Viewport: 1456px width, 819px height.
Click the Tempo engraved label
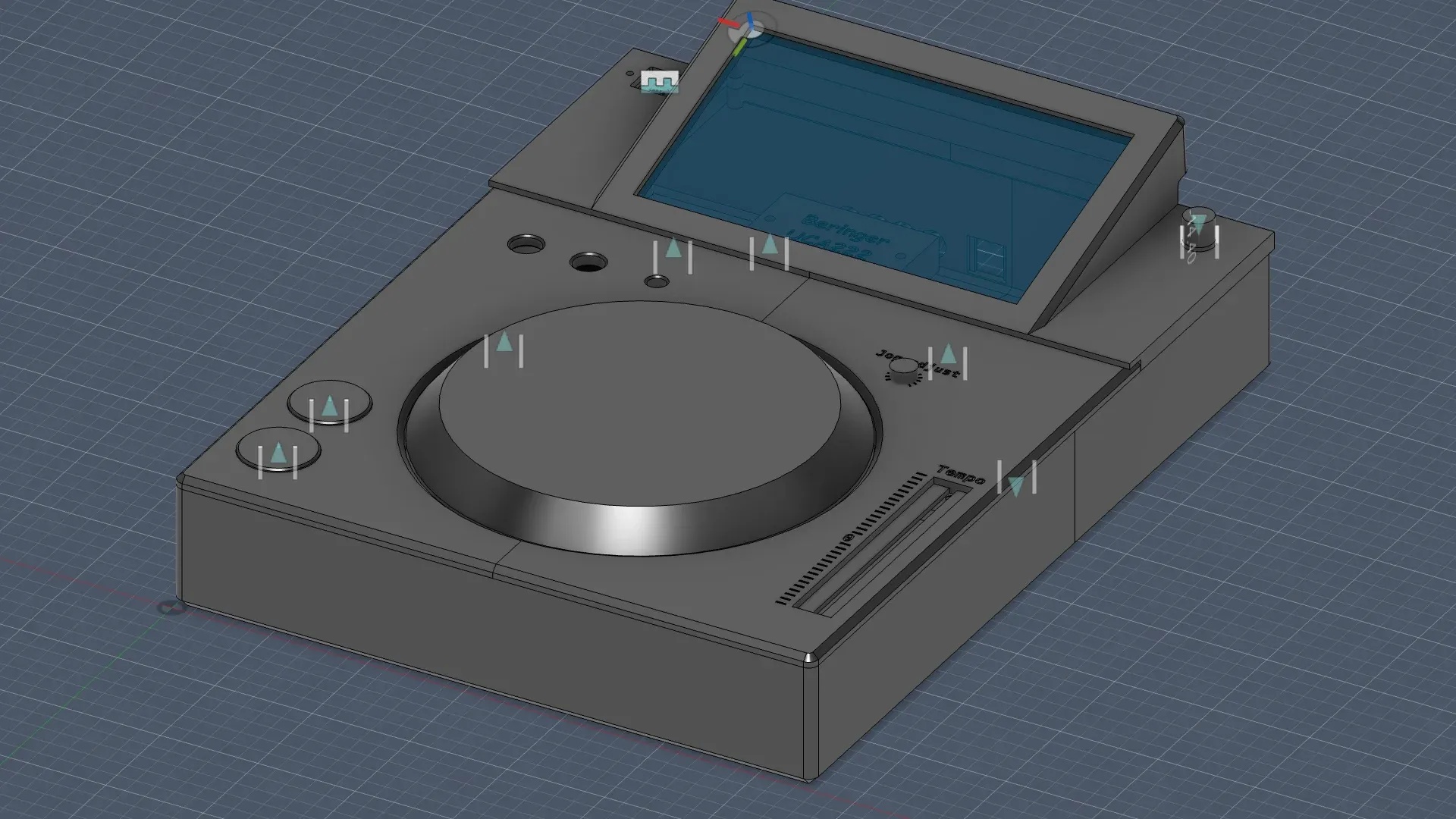[x=962, y=475]
